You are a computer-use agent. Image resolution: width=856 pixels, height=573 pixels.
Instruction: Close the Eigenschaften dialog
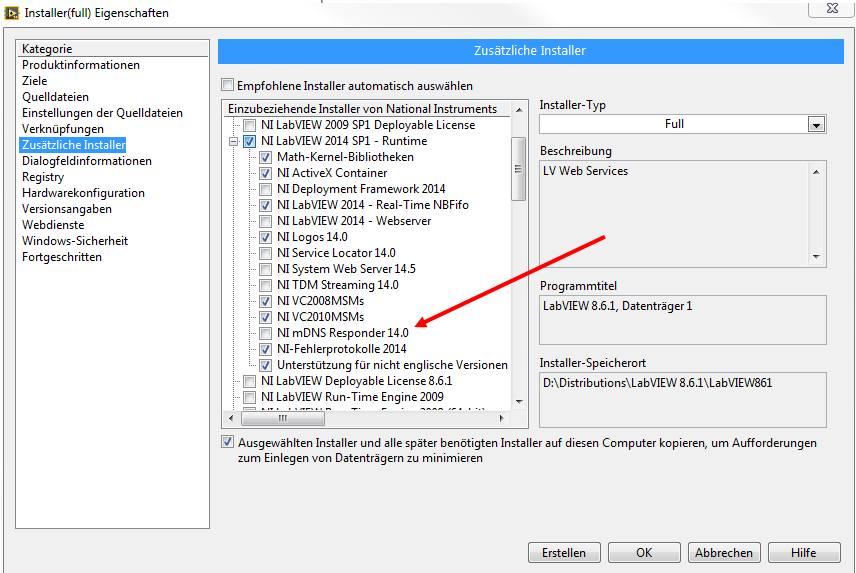click(x=832, y=8)
